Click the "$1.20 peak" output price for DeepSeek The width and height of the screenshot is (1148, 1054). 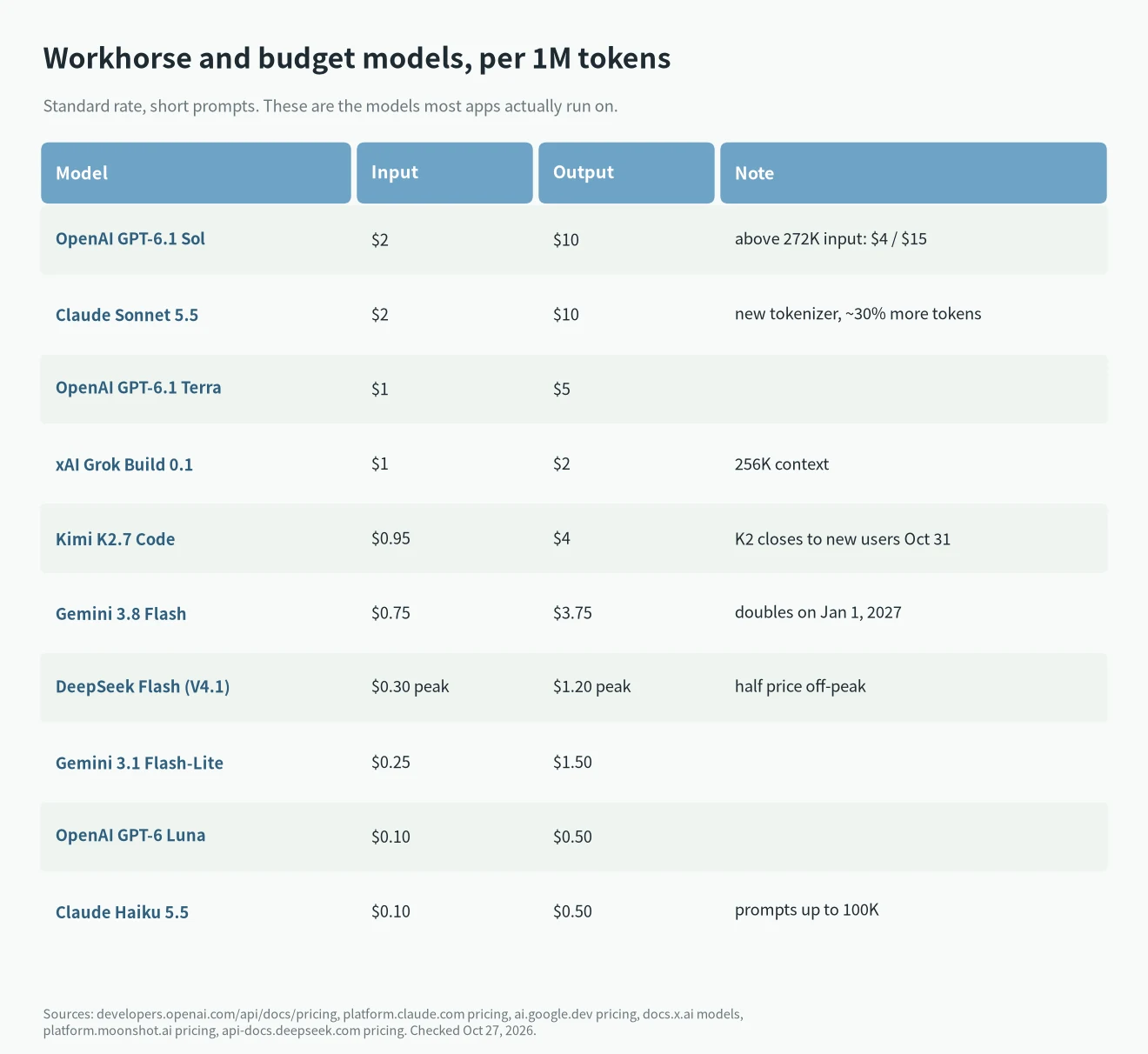pos(592,687)
